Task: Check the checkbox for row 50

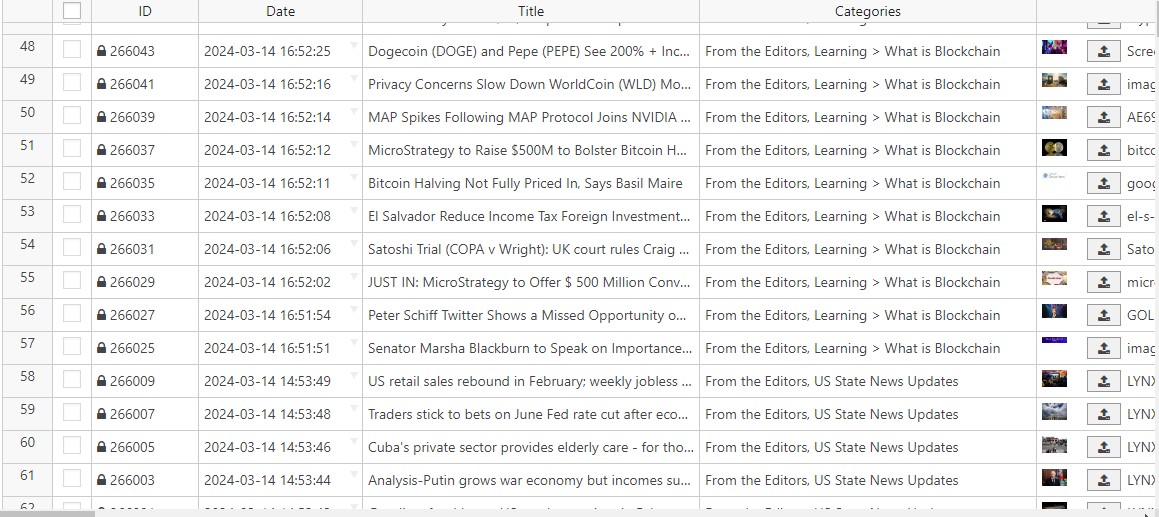Action: coord(72,117)
